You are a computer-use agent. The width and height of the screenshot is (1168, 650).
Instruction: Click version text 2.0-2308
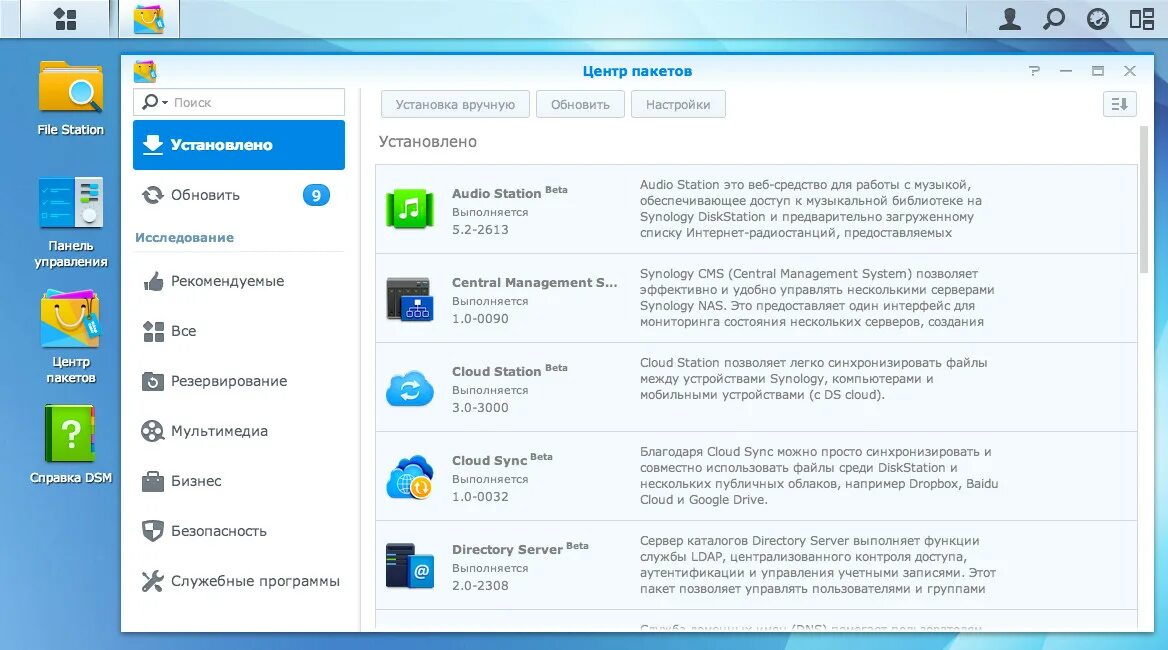(x=480, y=585)
